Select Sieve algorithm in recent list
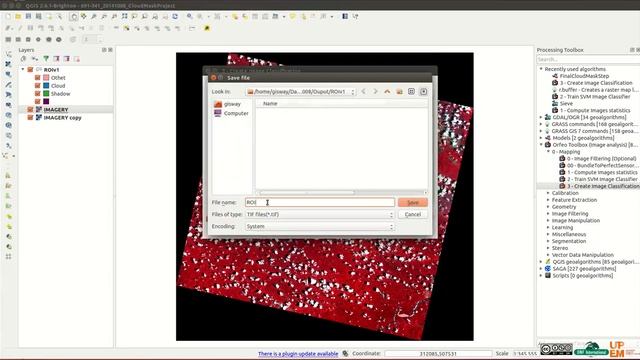Image resolution: width=640 pixels, height=360 pixels. pos(566,104)
